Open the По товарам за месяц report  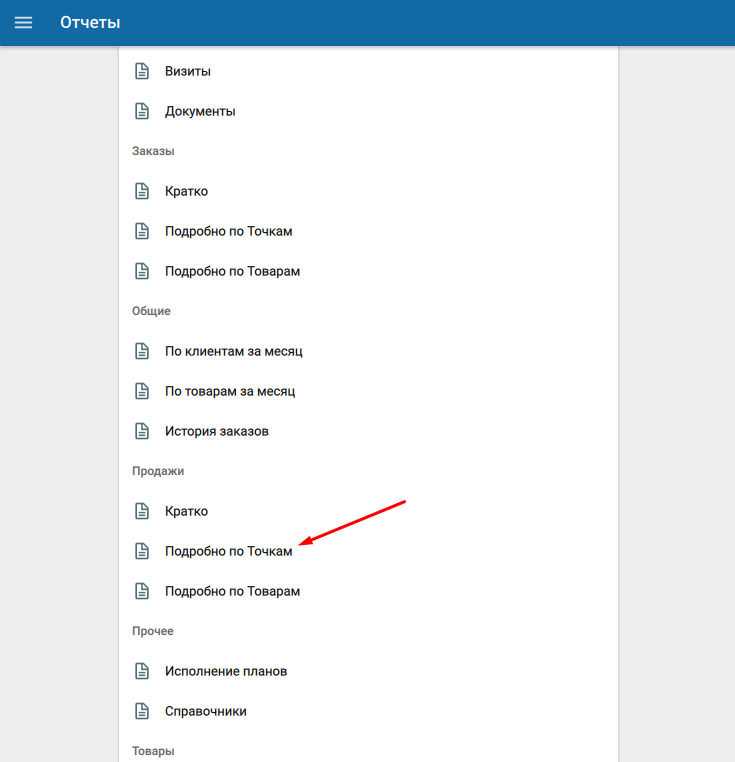(230, 391)
